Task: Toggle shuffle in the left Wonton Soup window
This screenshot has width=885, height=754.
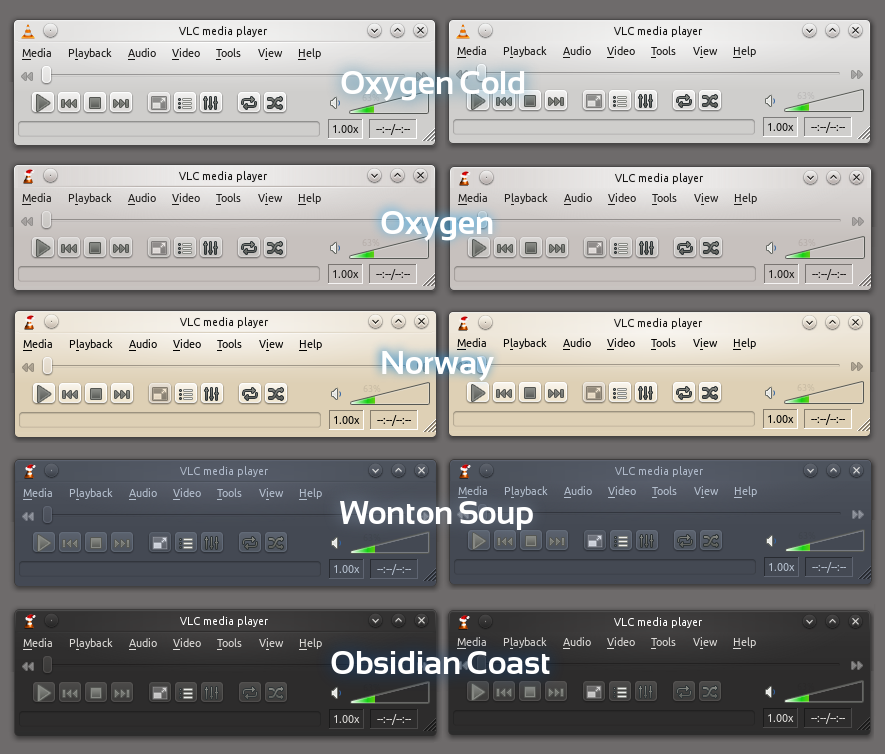Action: point(276,542)
